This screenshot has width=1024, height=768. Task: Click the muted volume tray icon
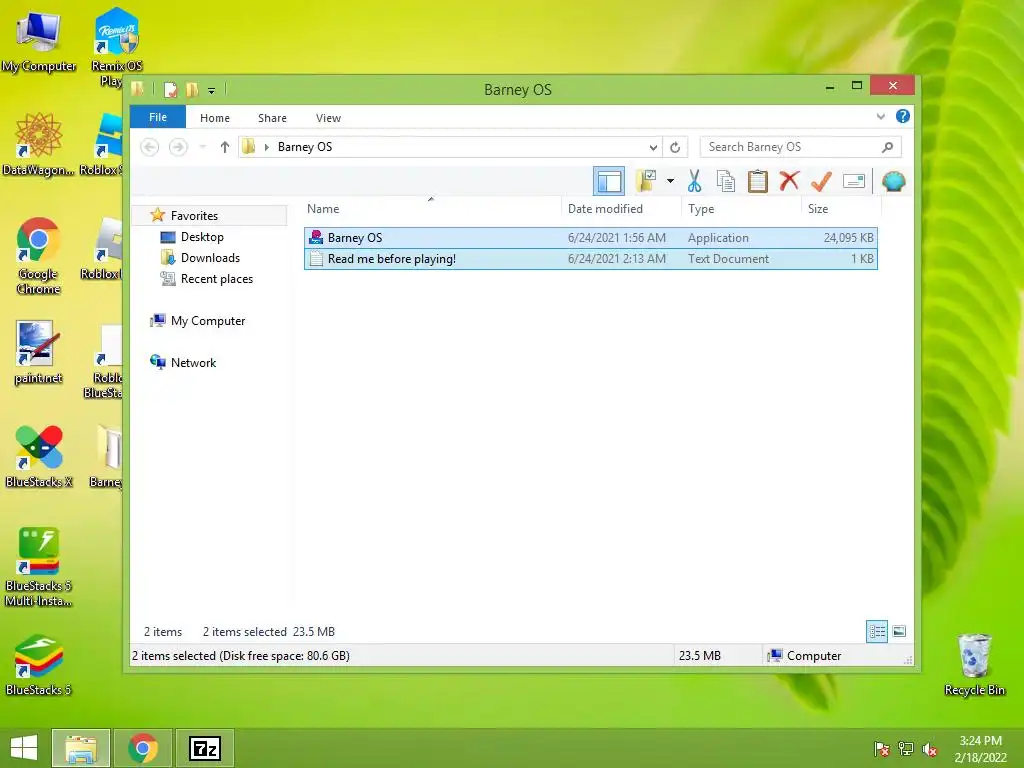pyautogui.click(x=930, y=749)
